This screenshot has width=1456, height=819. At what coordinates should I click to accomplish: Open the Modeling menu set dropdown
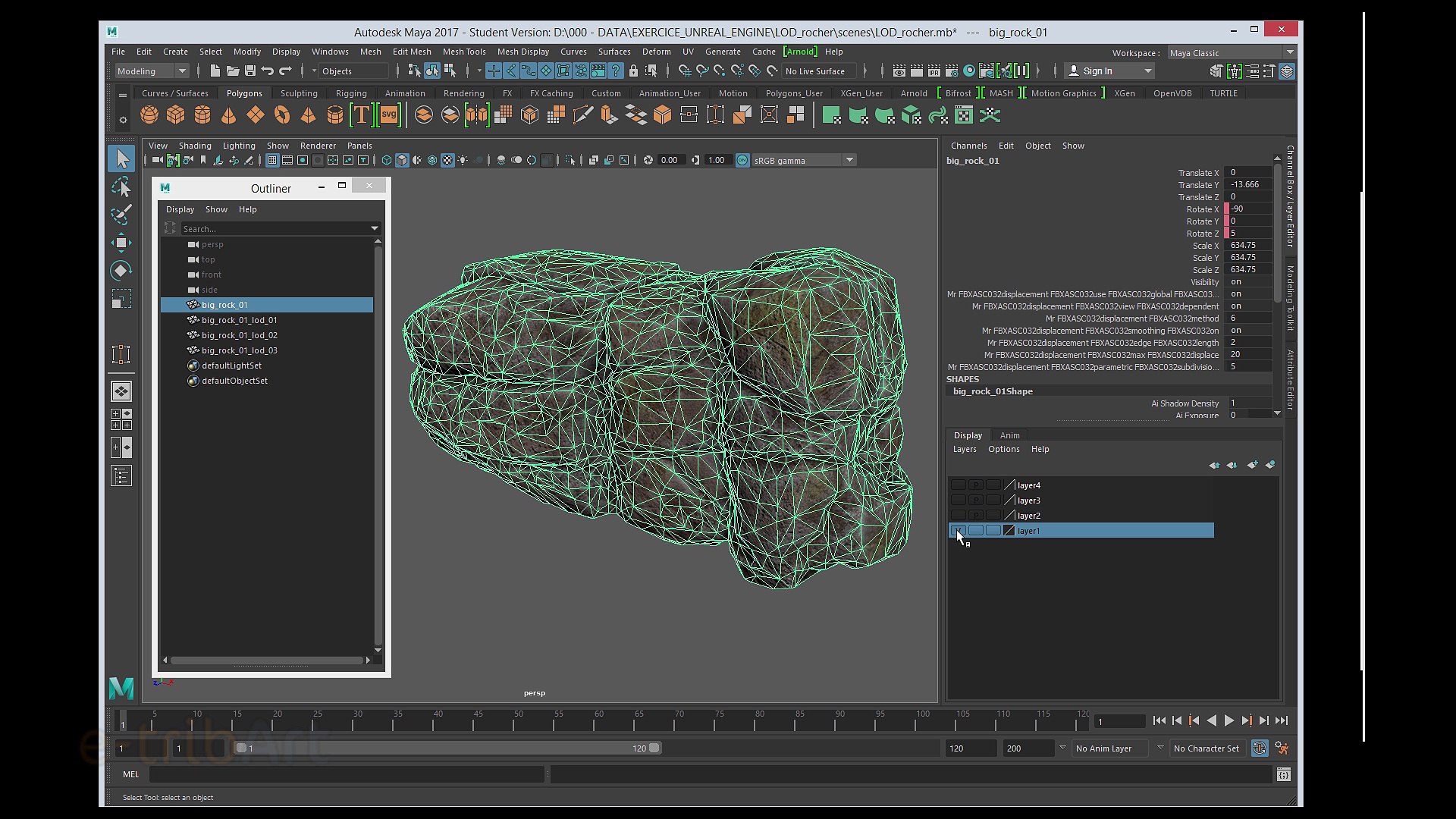(152, 71)
